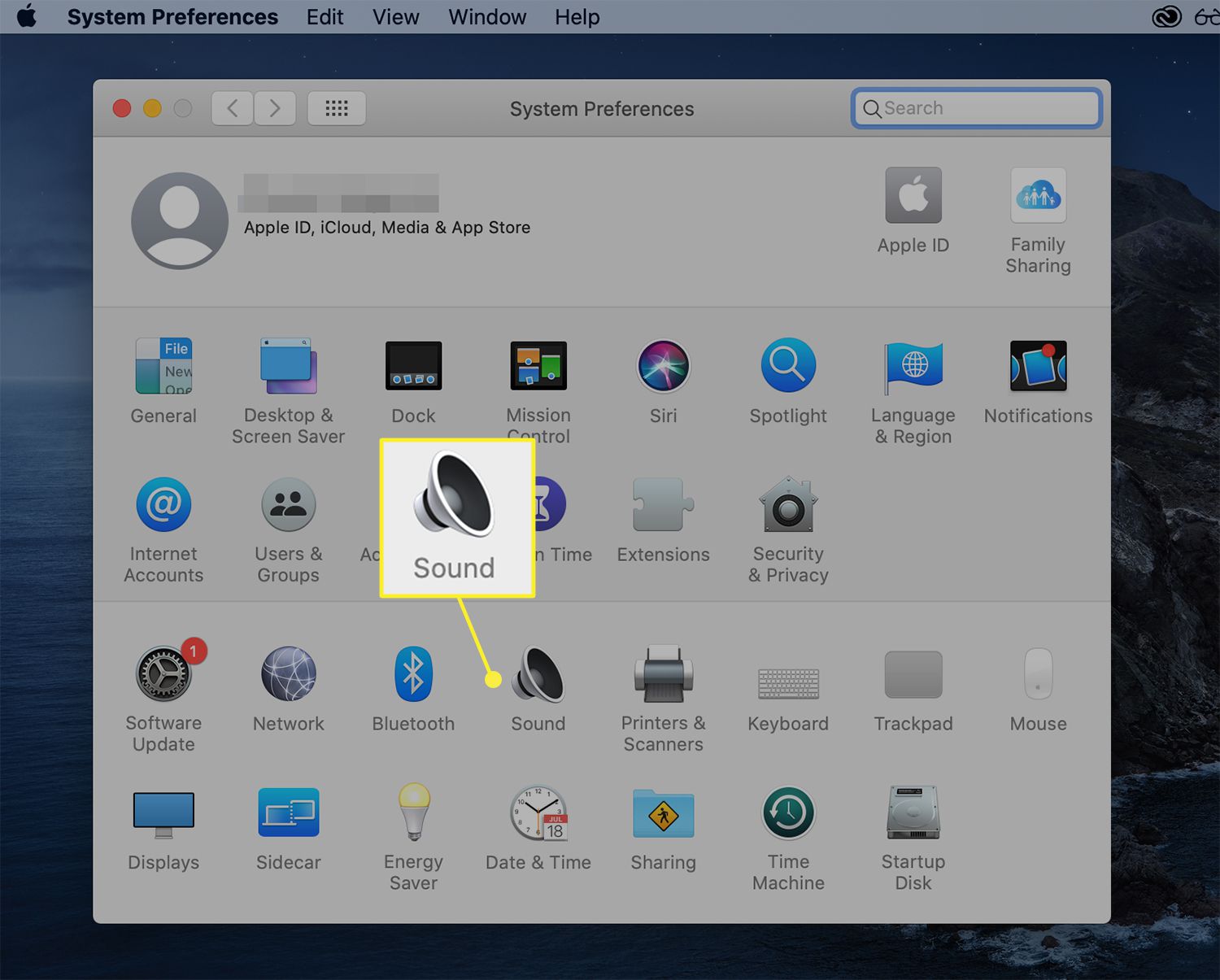The height and width of the screenshot is (980, 1220).
Task: Click 'Apple ID, iCloud, Media & App Store' text
Action: 387,228
